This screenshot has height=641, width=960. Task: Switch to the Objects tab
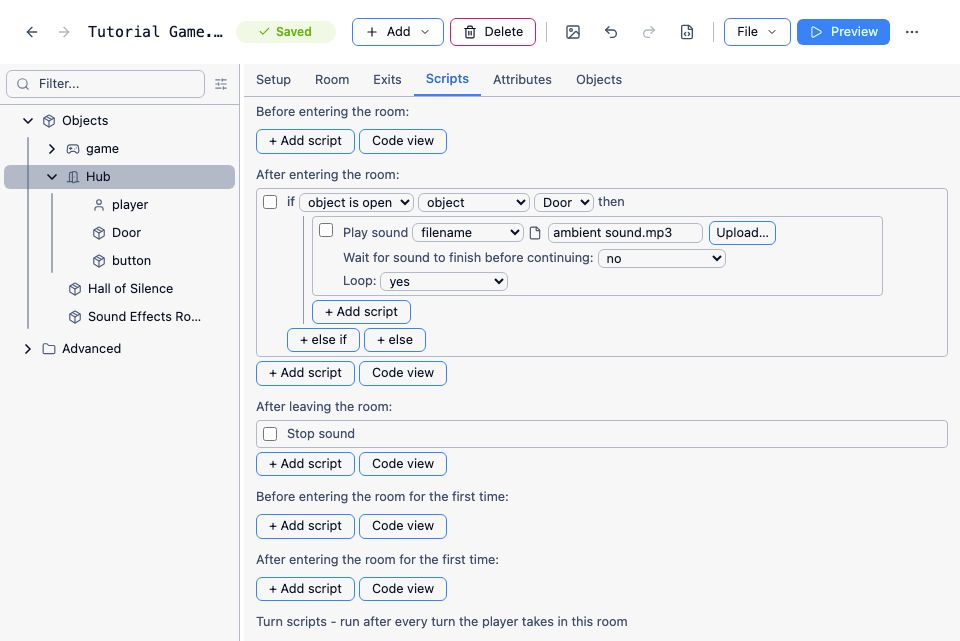coord(599,80)
